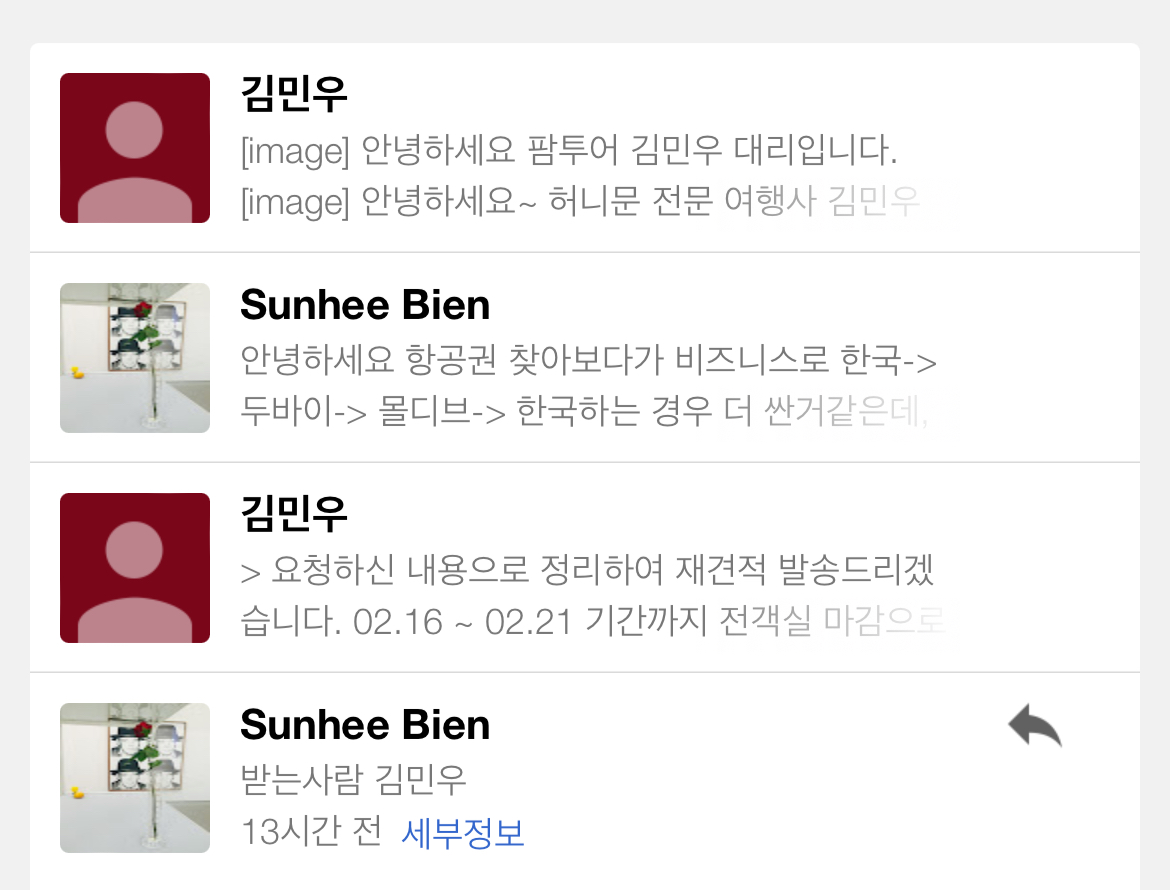Click the 13시간 전 timestamp
1170x890 pixels.
[x=311, y=832]
